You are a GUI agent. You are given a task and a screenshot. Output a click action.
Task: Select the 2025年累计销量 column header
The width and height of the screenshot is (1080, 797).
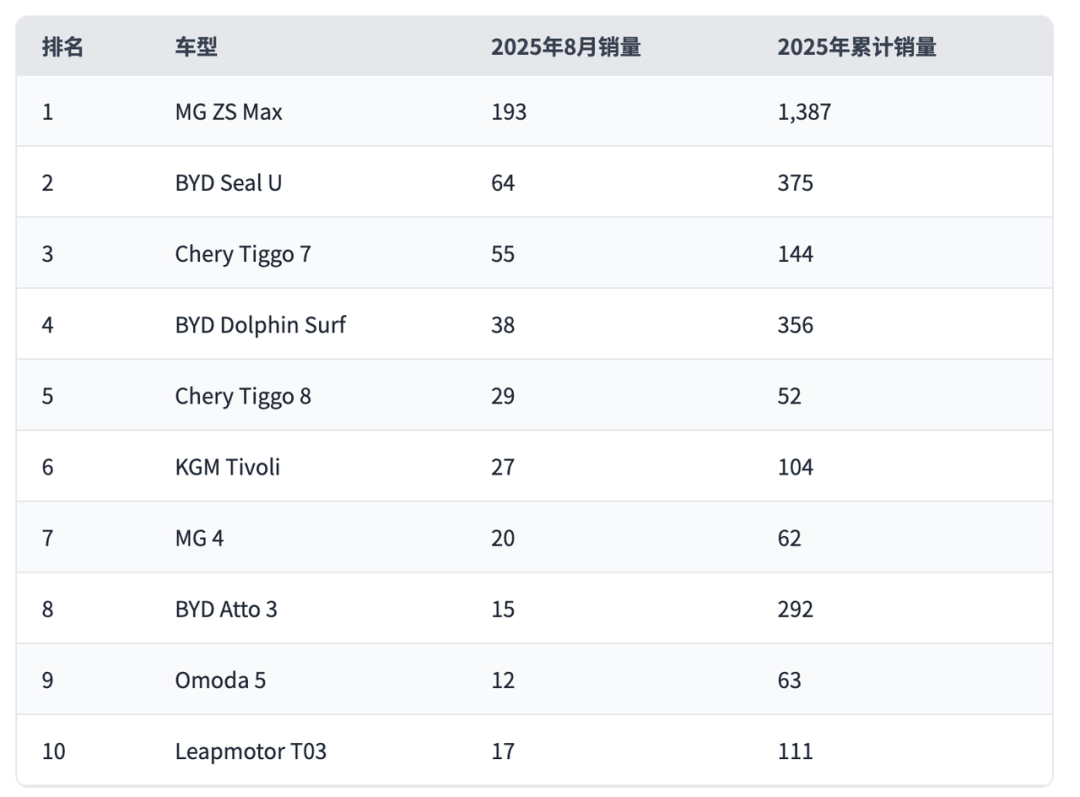tap(857, 47)
